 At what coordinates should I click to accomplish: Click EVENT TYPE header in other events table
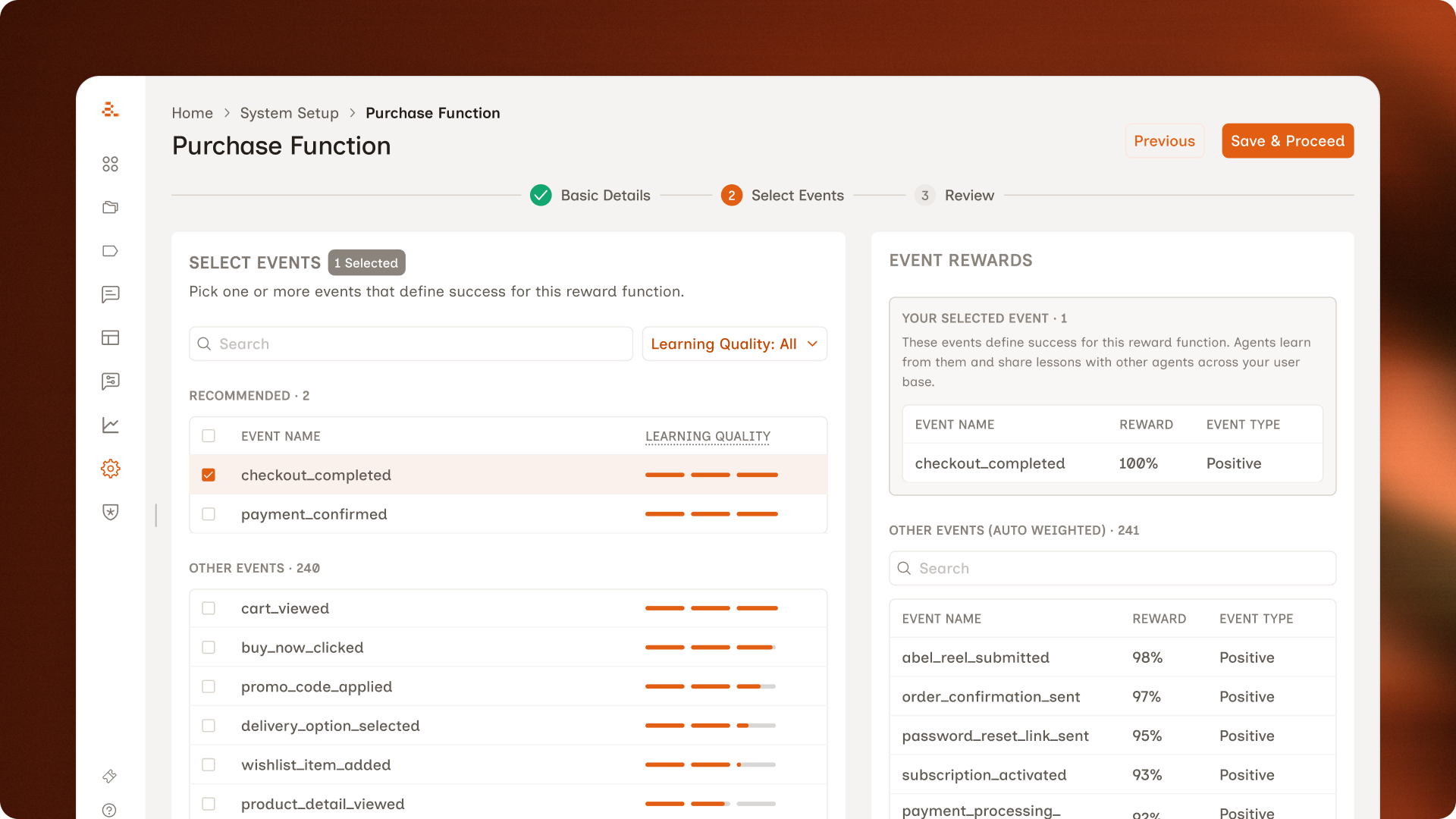(x=1256, y=619)
